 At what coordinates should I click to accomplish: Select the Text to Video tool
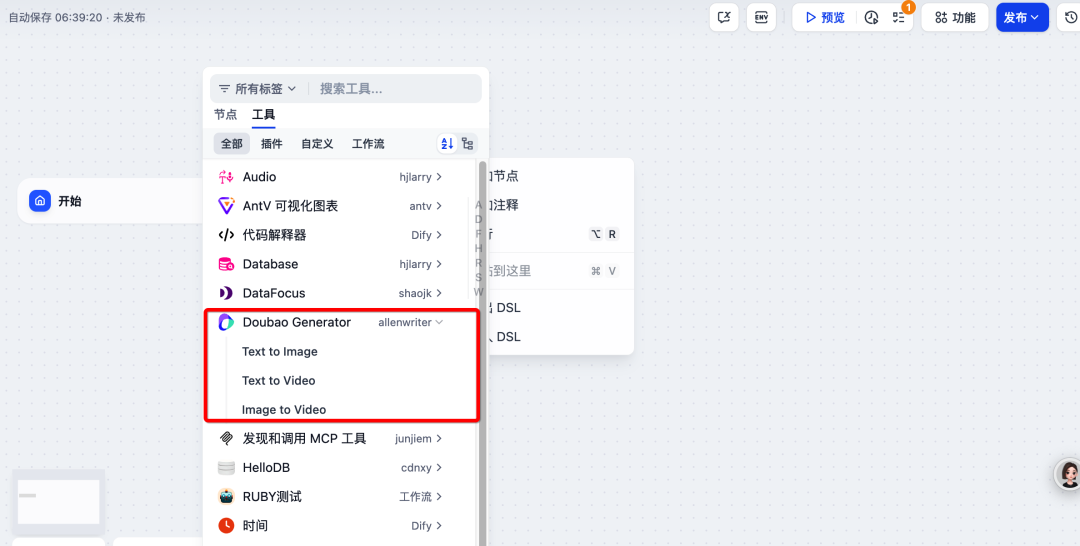278,381
